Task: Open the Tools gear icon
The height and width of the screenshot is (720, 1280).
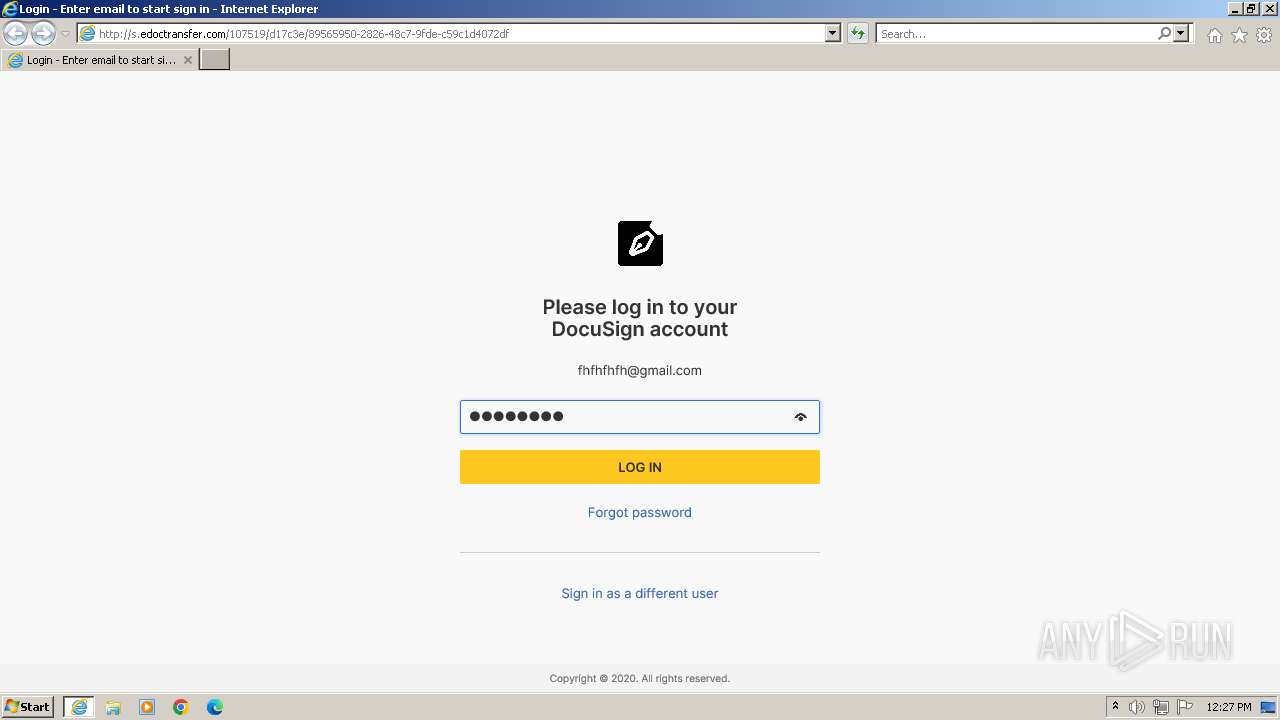Action: (1264, 35)
